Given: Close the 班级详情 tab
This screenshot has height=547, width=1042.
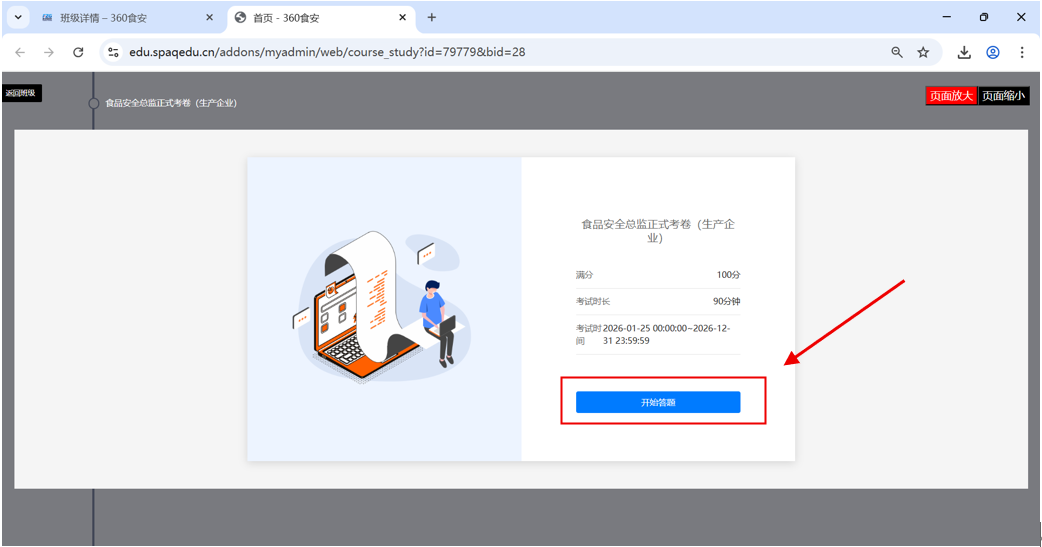Looking at the screenshot, I should point(209,18).
